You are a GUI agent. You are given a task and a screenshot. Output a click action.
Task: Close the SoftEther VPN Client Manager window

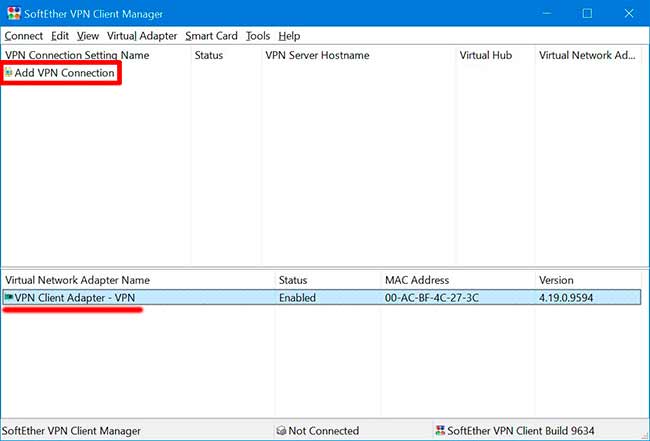[x=628, y=13]
